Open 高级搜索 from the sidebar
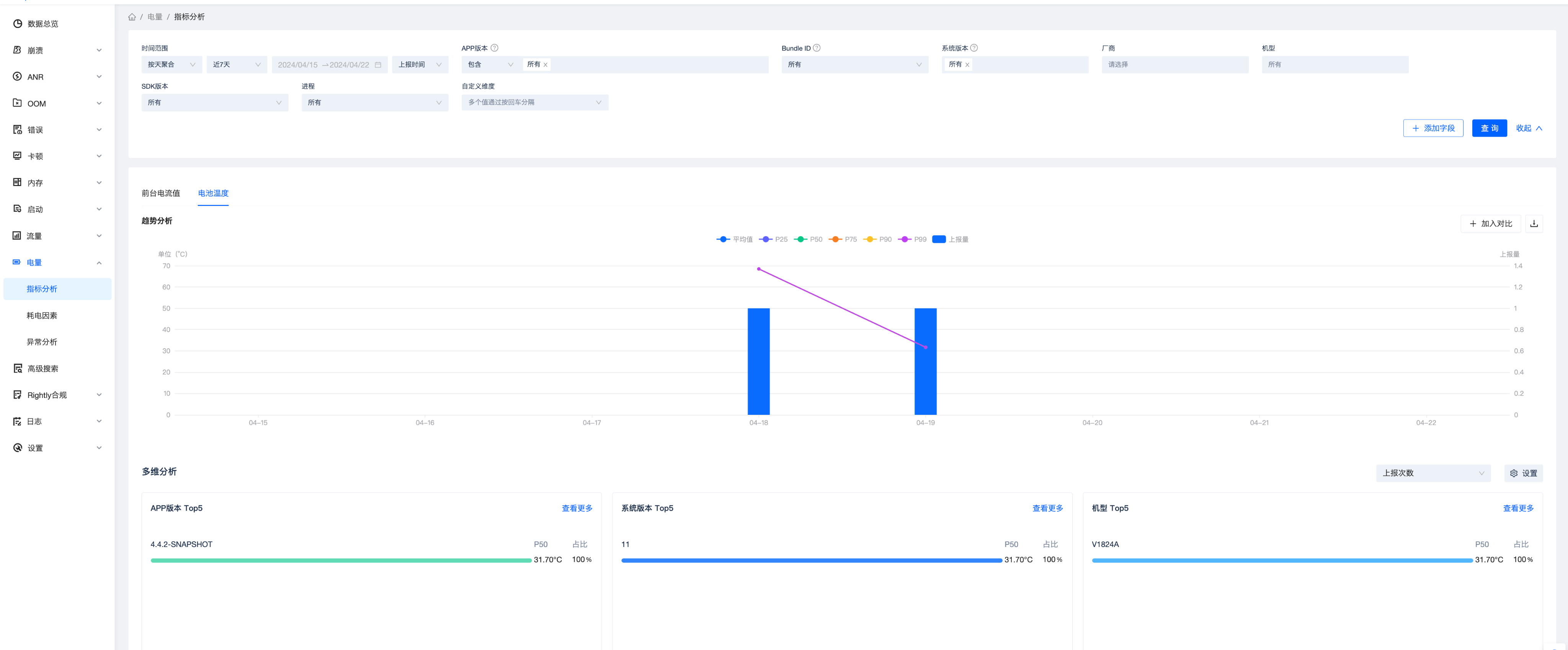1568x650 pixels. pyautogui.click(x=42, y=368)
